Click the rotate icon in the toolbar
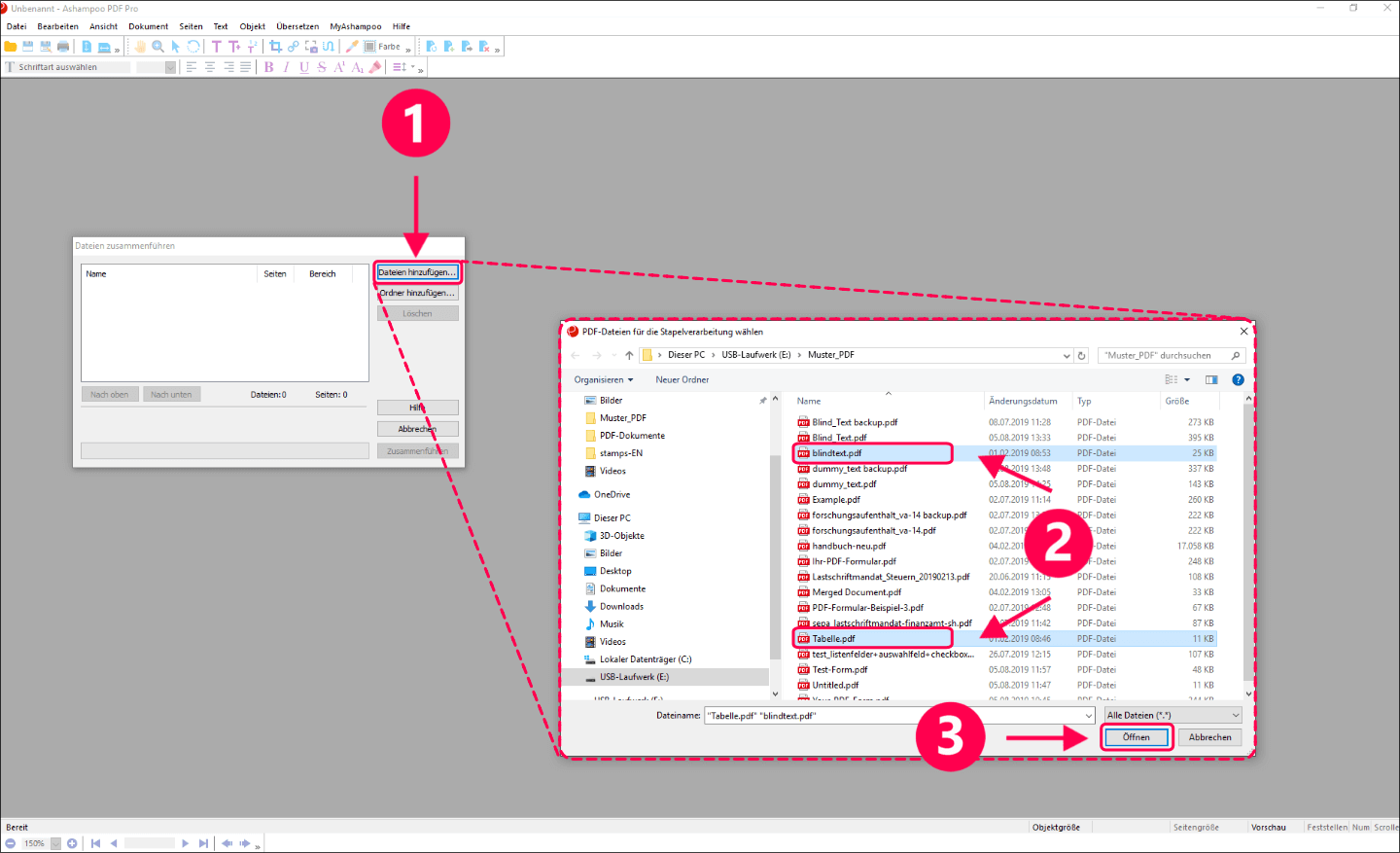 pos(193,47)
